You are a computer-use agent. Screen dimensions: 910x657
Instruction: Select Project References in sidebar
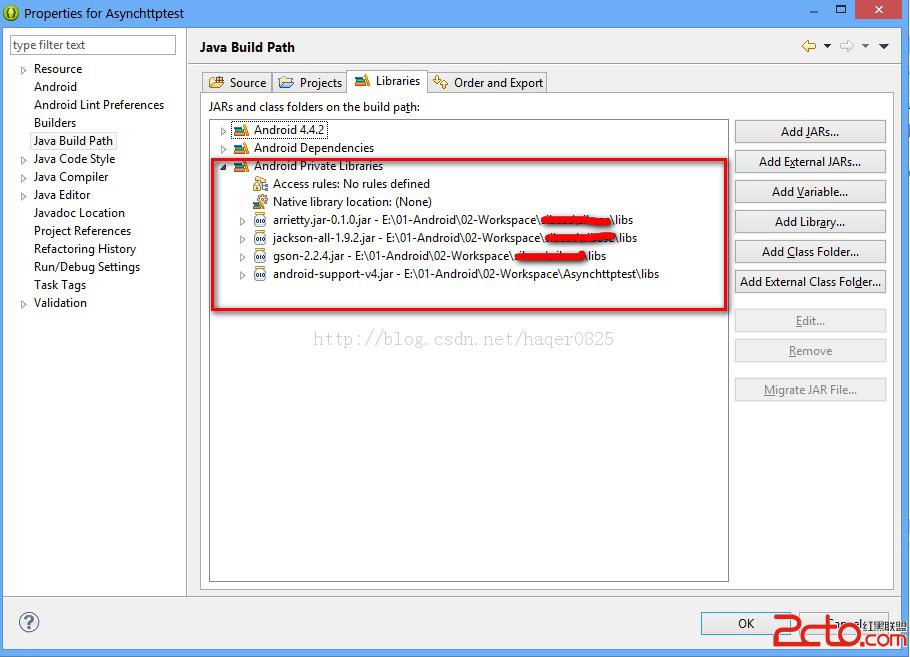(82, 230)
